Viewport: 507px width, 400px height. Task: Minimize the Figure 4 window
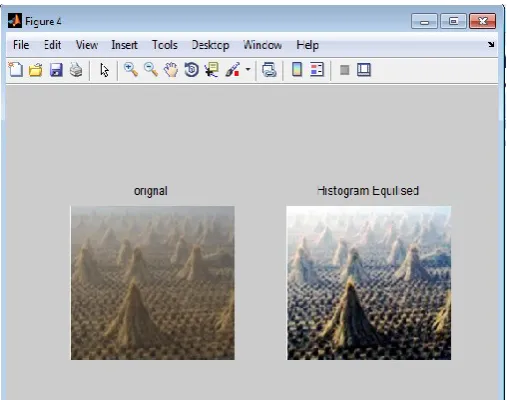tap(424, 21)
